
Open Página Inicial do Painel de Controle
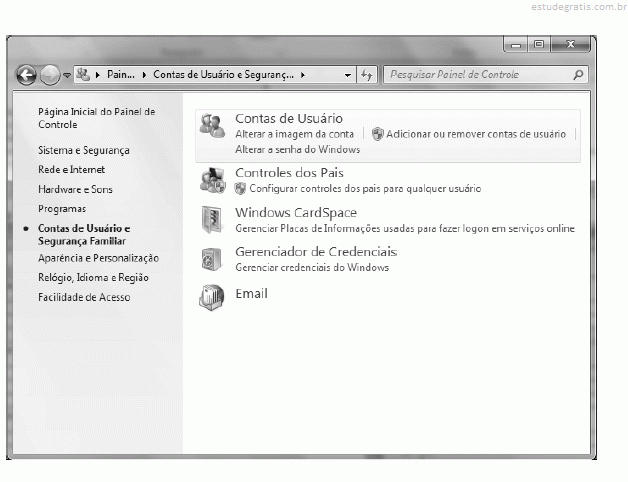coord(97,118)
